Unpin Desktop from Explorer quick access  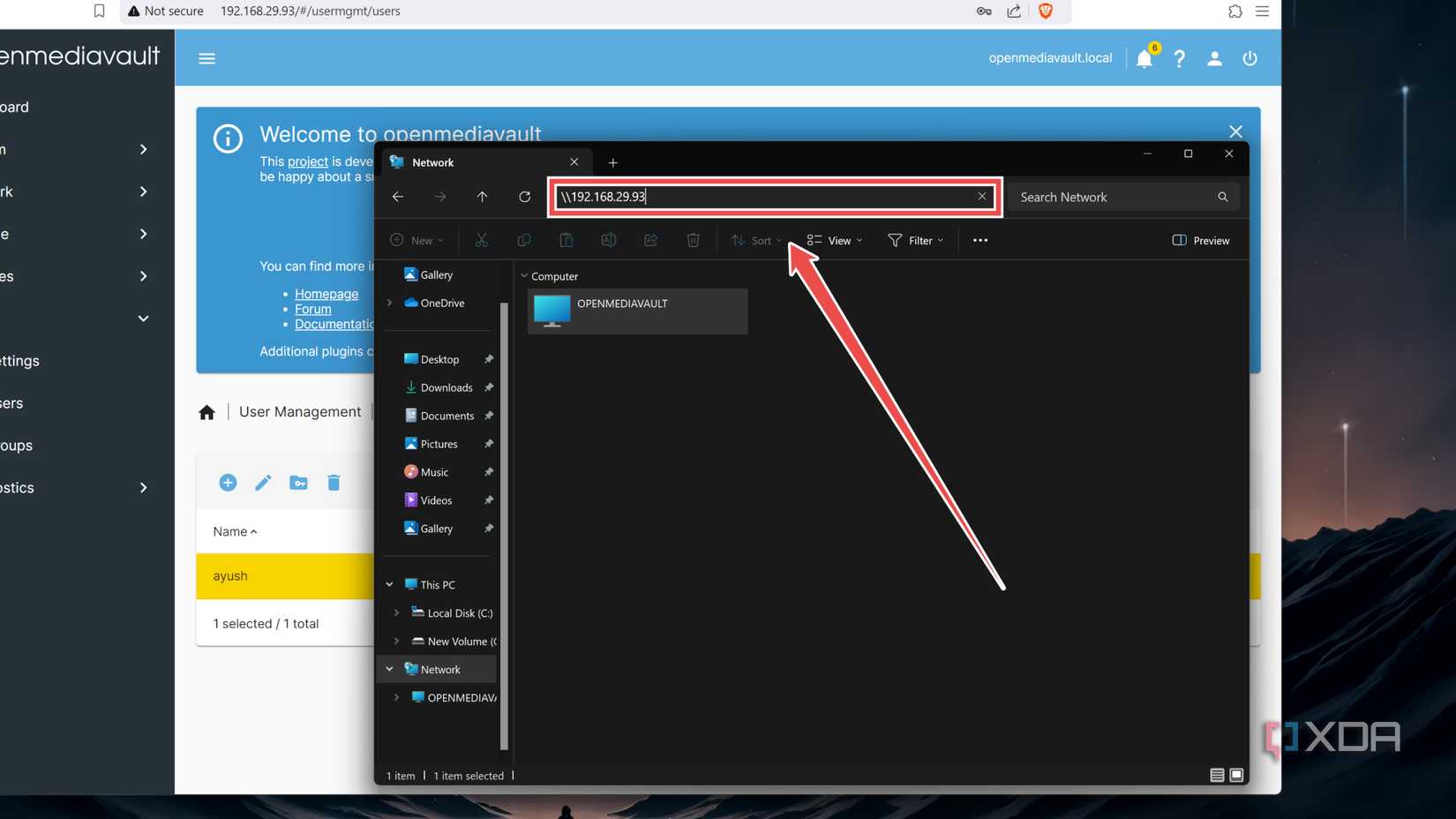tap(488, 359)
